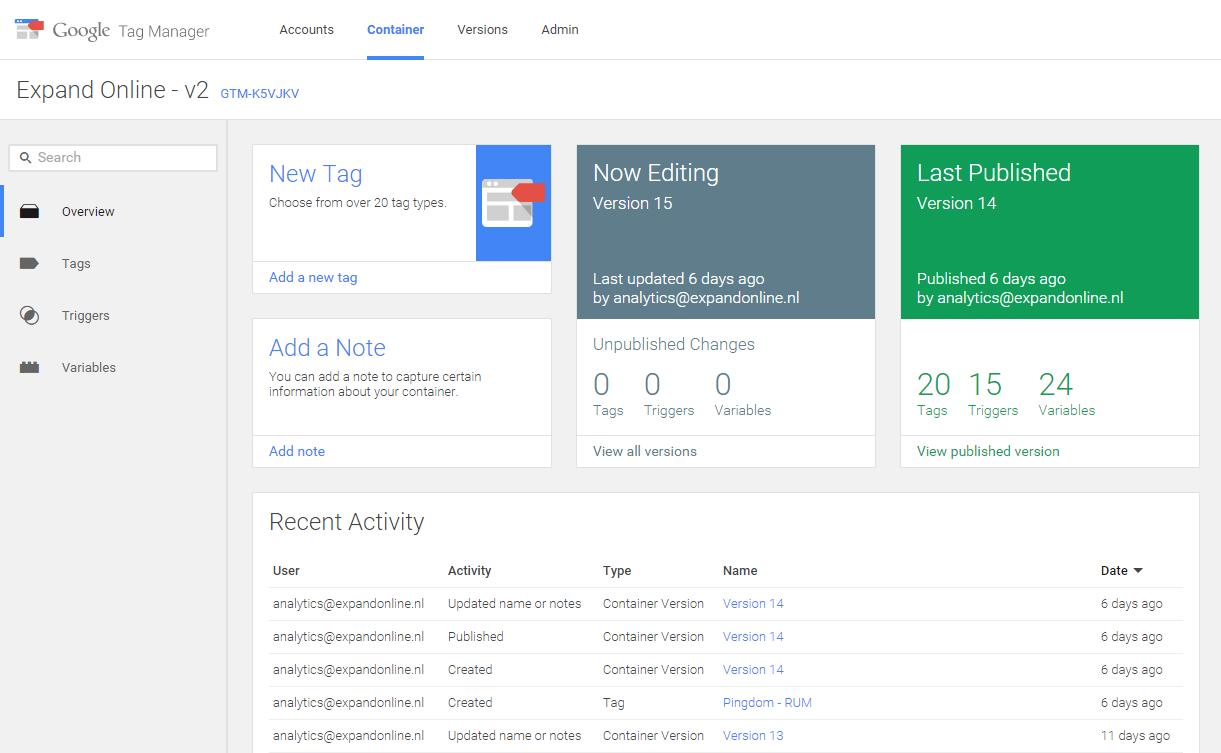Switch to the Versions tab

[482, 30]
